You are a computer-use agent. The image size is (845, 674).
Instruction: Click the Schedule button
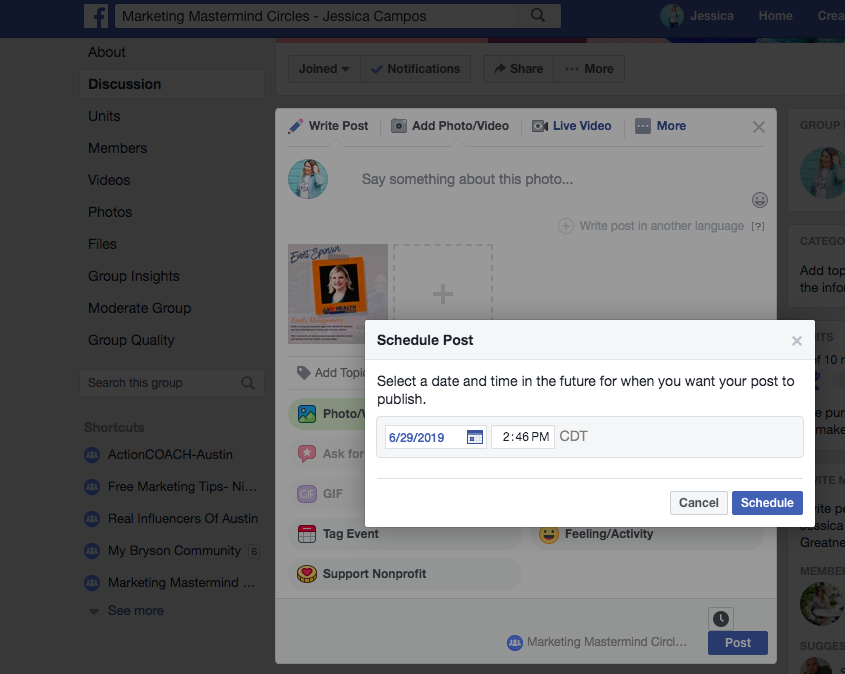767,503
